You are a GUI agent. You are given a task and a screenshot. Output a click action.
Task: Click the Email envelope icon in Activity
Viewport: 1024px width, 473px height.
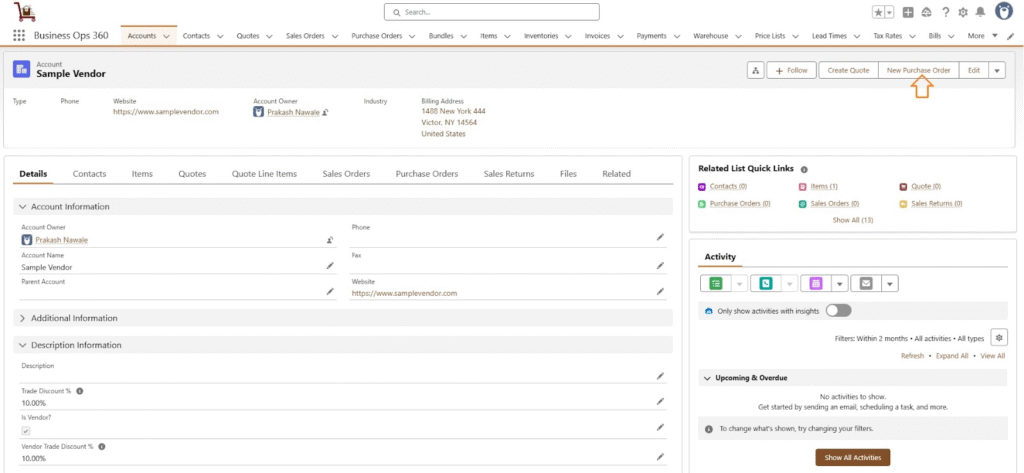[x=866, y=283]
